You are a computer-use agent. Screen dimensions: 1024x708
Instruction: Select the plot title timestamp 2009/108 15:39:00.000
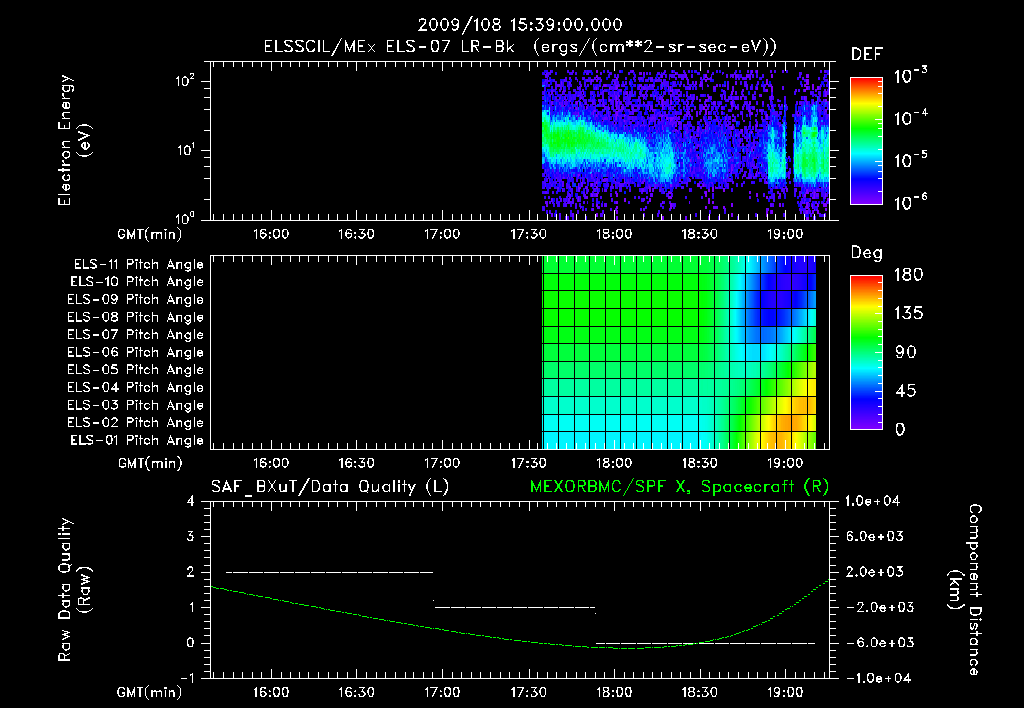(x=520, y=25)
